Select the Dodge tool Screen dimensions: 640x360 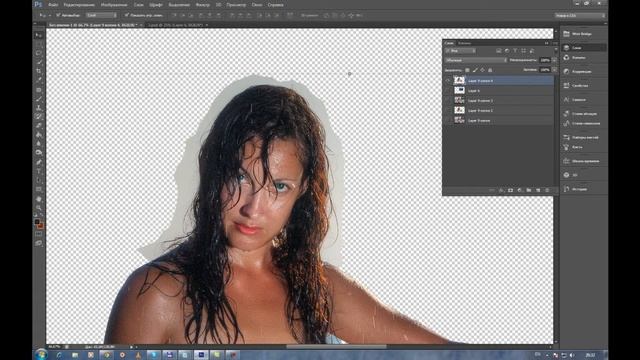38,153
